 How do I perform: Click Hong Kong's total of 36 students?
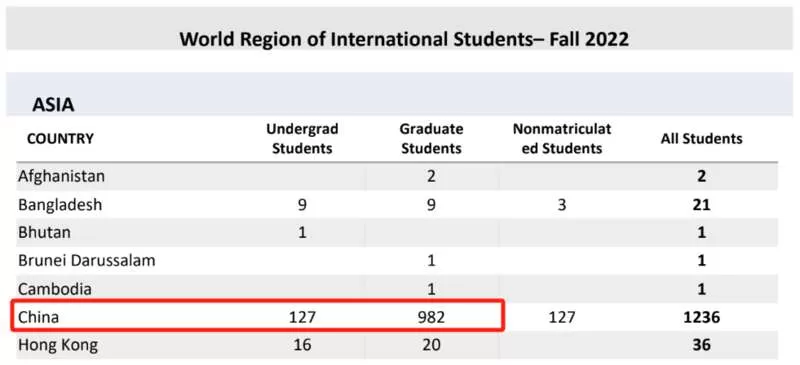click(702, 346)
